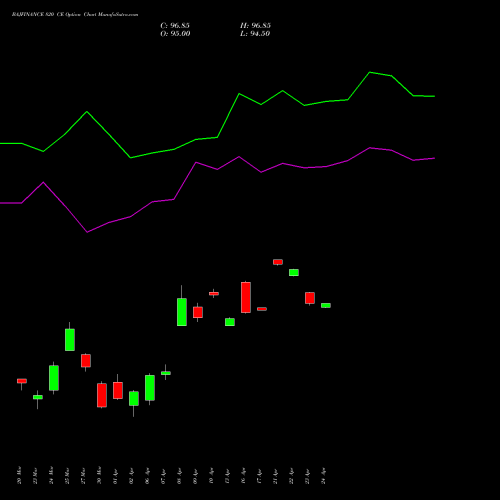
Task: Click the 16 Apr date axis label
Action: click(243, 475)
